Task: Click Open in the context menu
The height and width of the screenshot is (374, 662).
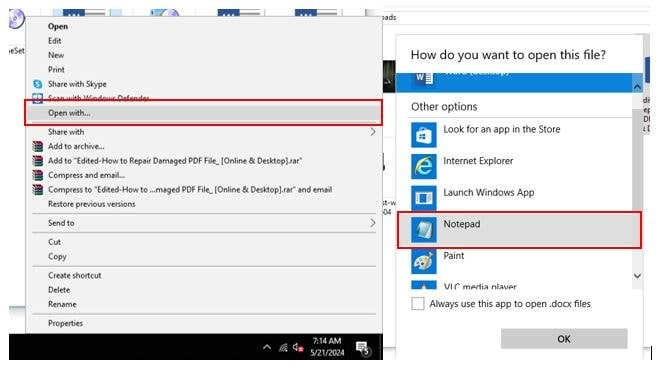Action: (x=57, y=26)
